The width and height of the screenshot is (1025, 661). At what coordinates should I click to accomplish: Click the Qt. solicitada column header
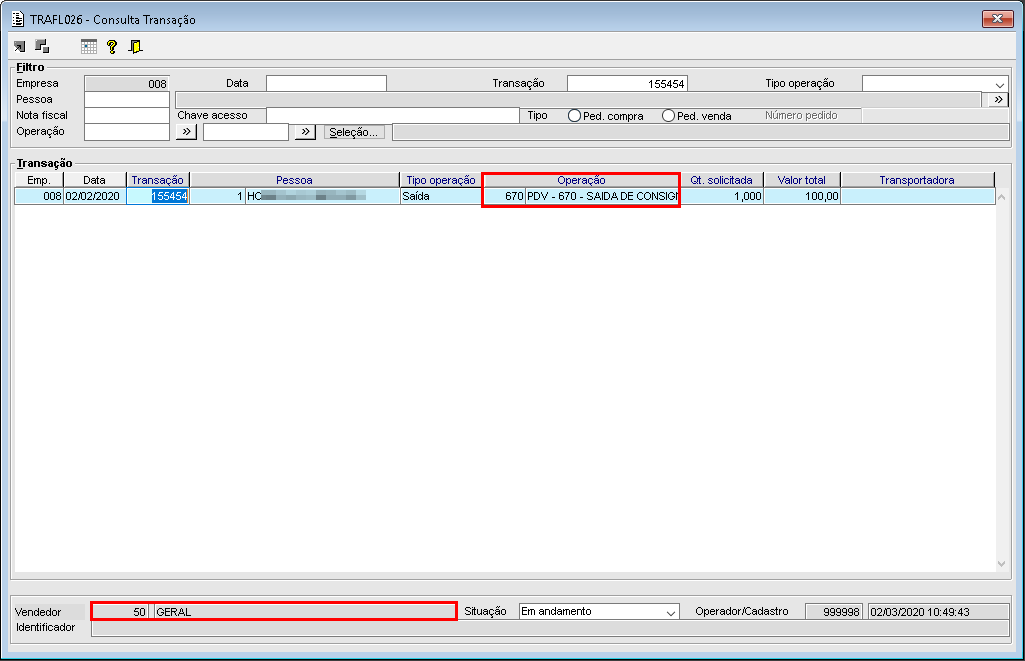722,180
